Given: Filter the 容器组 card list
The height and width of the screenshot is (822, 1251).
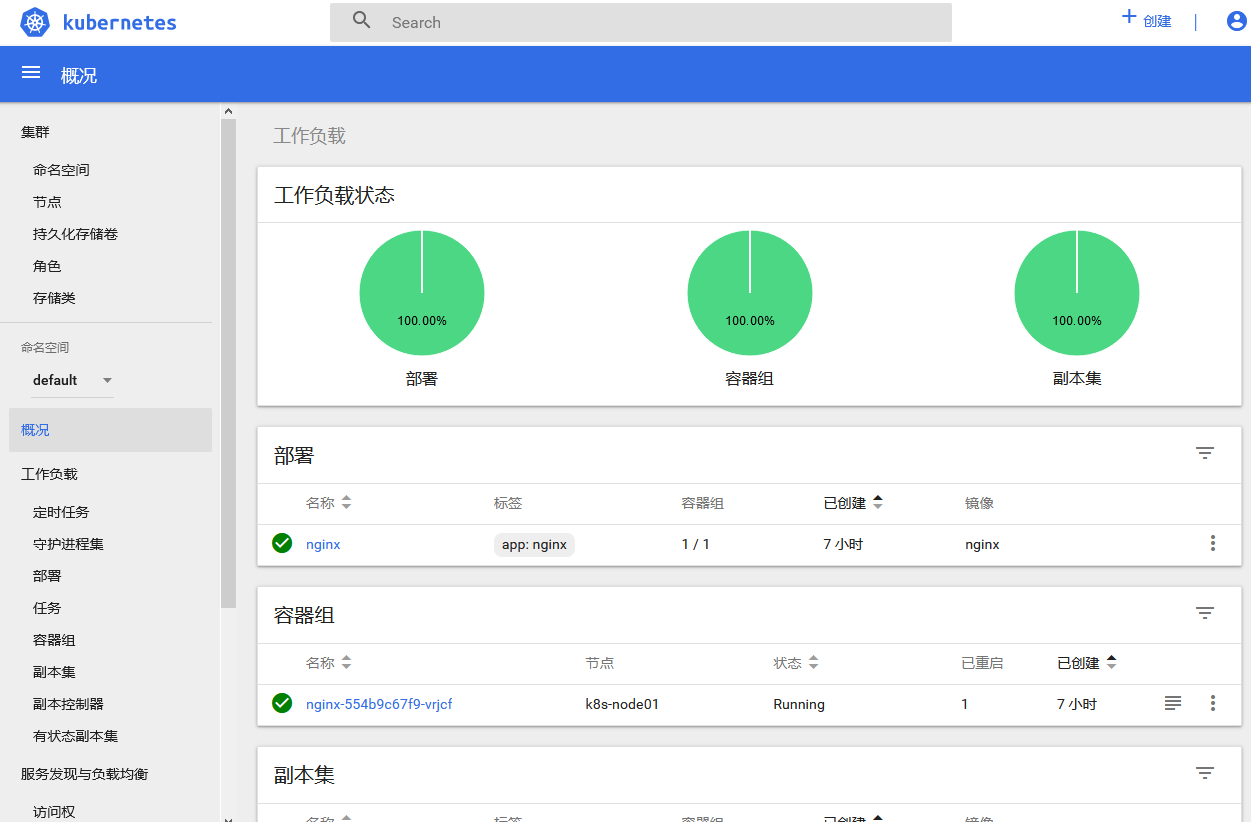Looking at the screenshot, I should (1205, 613).
